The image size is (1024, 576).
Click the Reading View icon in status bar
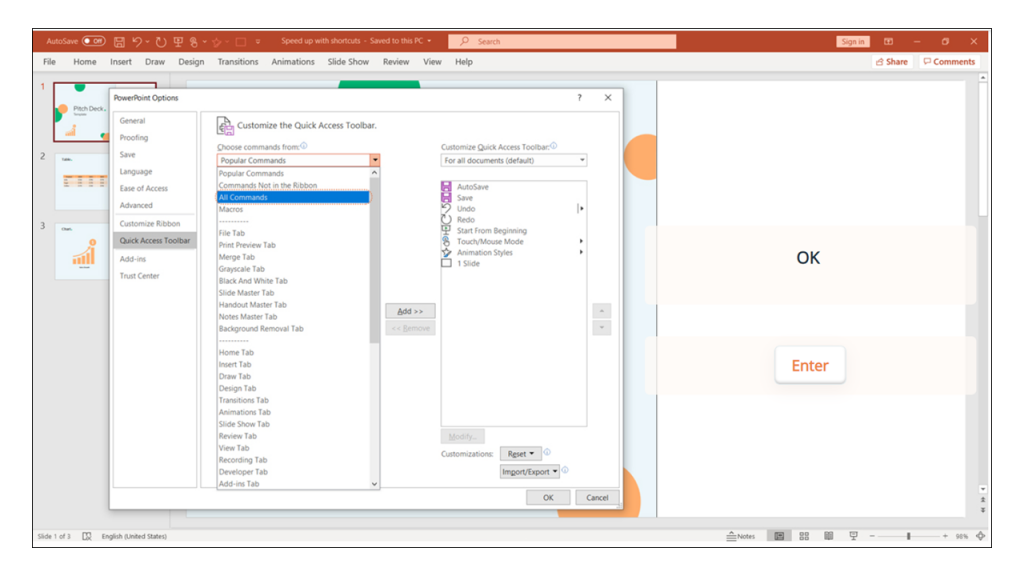coord(828,535)
